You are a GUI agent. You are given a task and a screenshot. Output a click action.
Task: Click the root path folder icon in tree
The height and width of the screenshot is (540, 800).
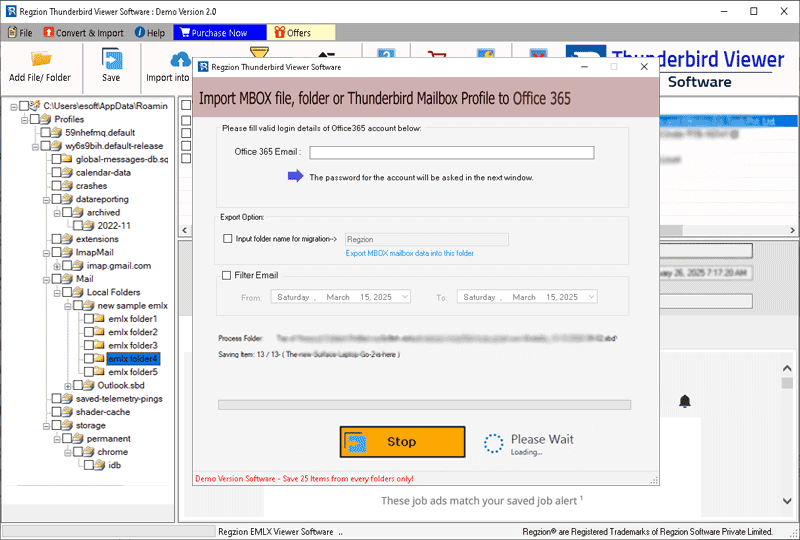click(x=35, y=106)
